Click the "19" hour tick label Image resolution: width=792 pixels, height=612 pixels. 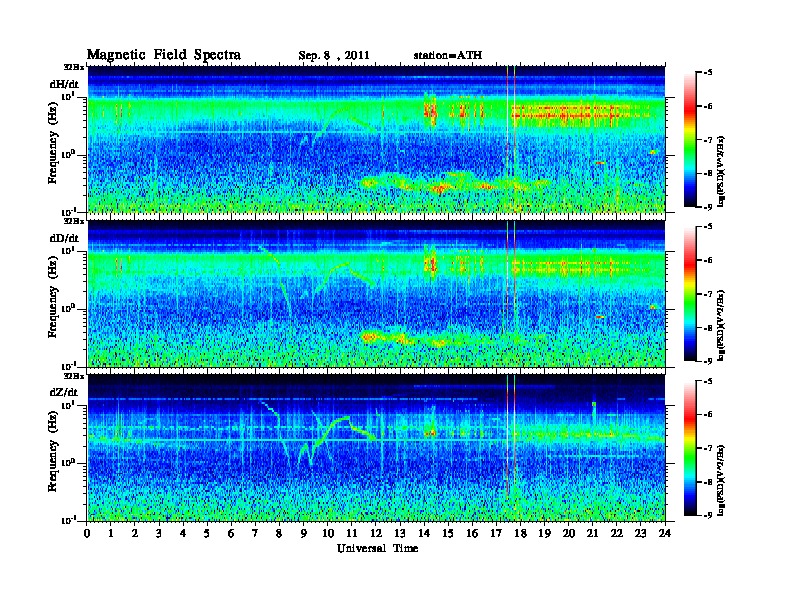[x=544, y=534]
